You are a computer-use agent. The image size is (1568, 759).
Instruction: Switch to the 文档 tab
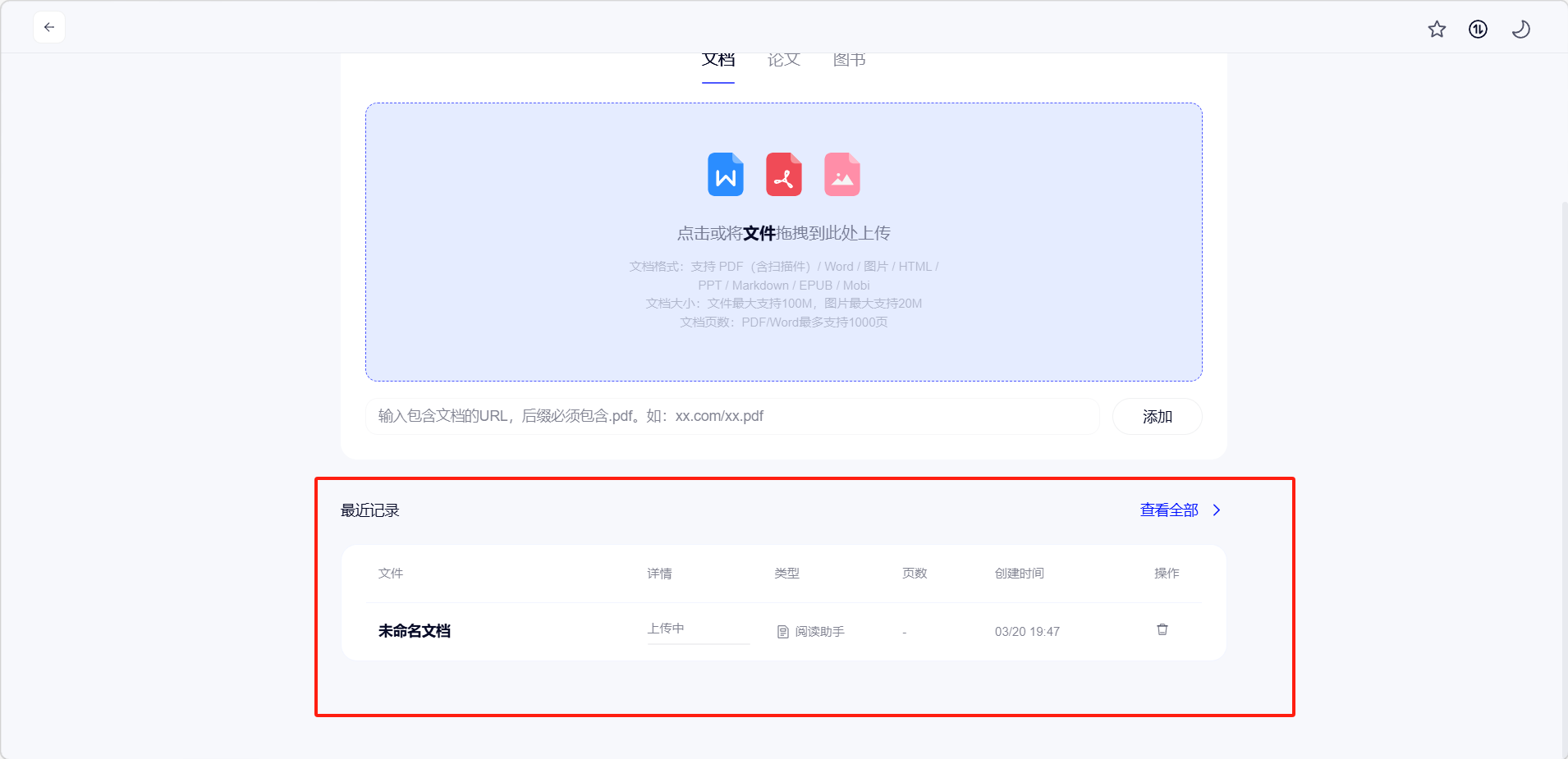(x=718, y=61)
